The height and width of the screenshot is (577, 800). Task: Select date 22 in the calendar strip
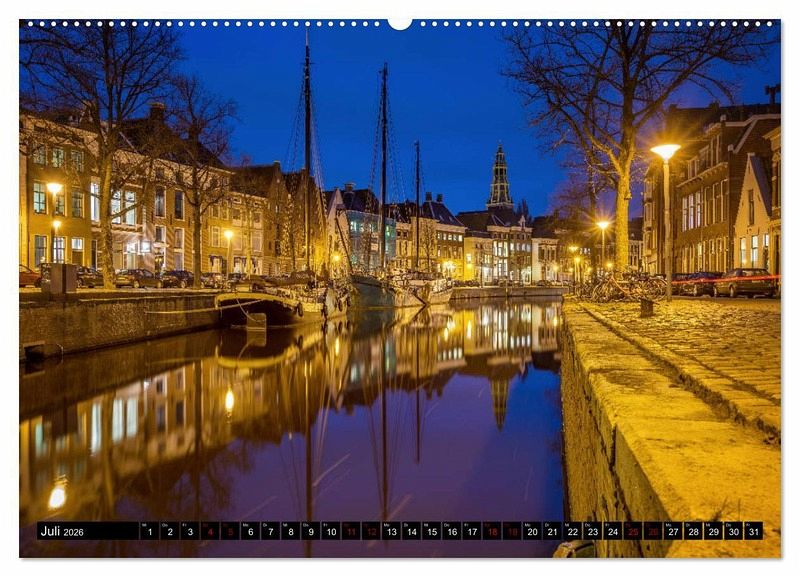point(573,531)
